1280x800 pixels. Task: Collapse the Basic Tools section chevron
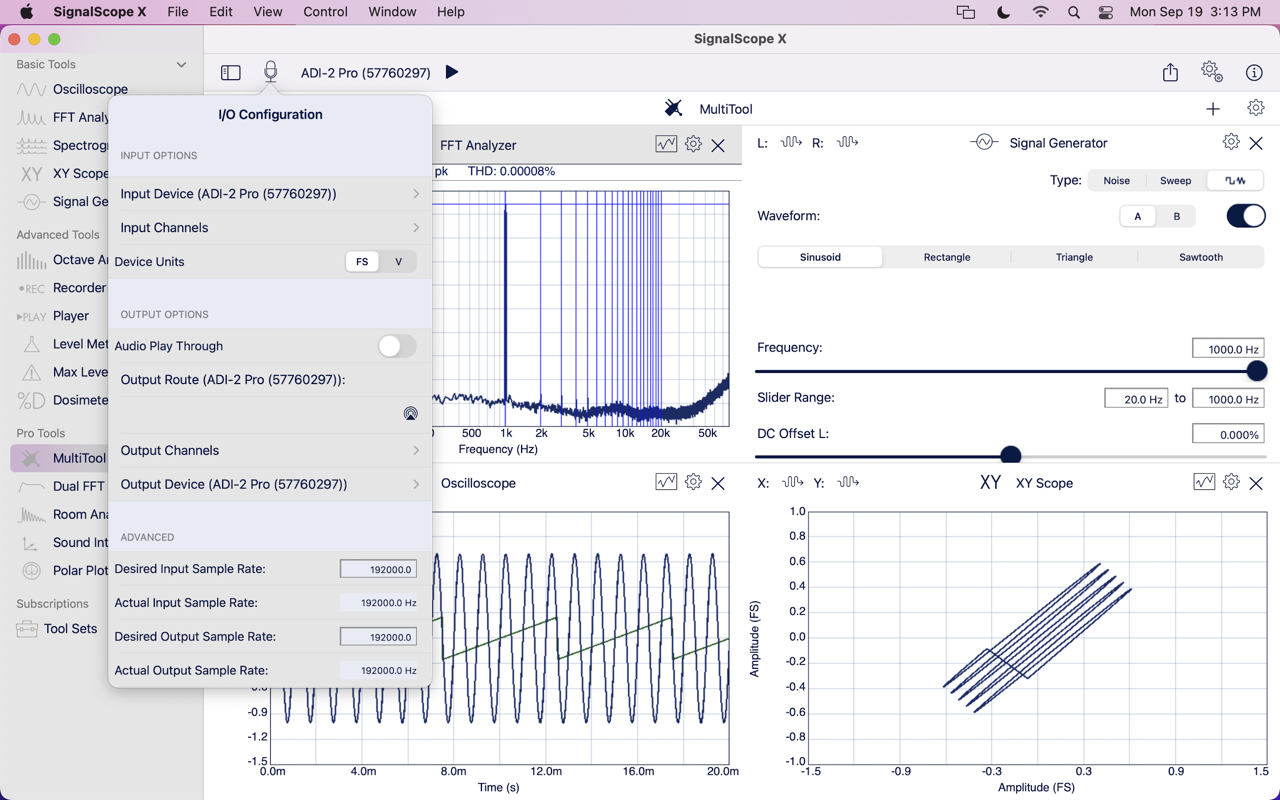[181, 65]
